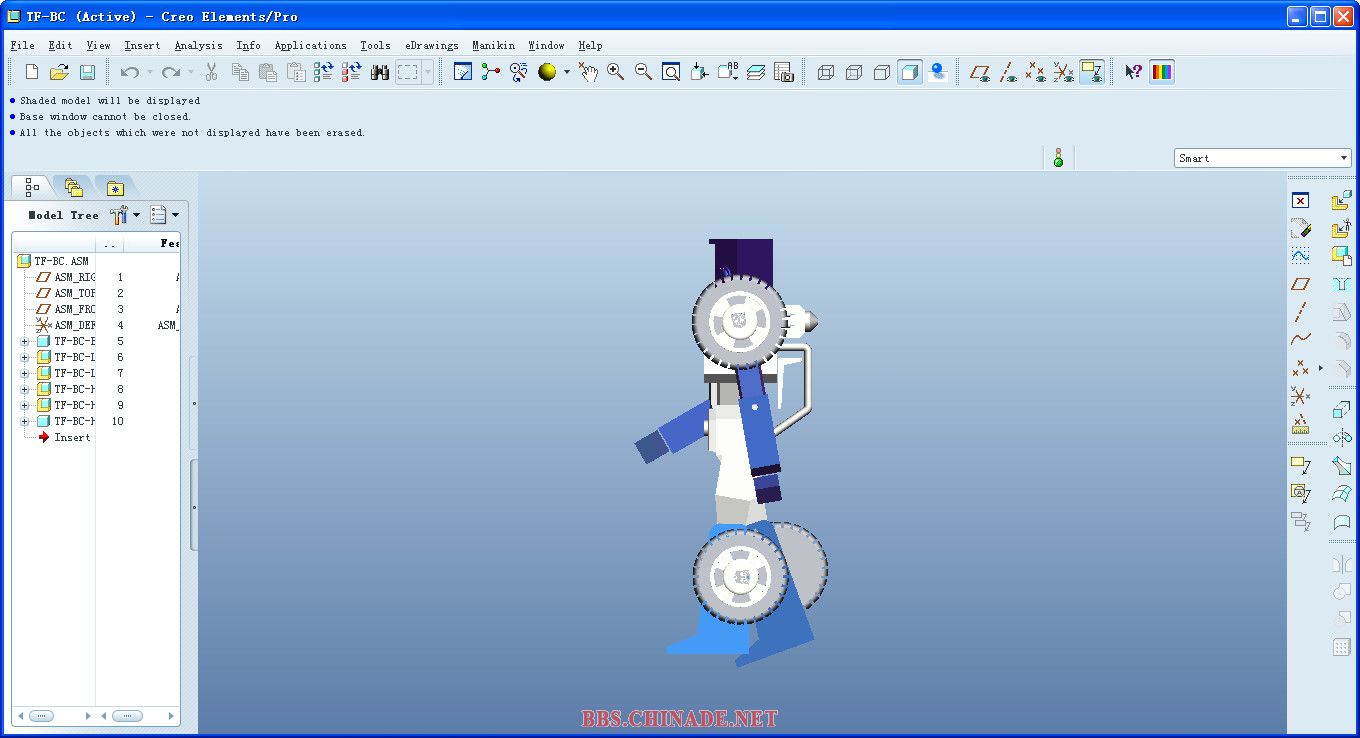Open an existing file via folder icon

(59, 72)
